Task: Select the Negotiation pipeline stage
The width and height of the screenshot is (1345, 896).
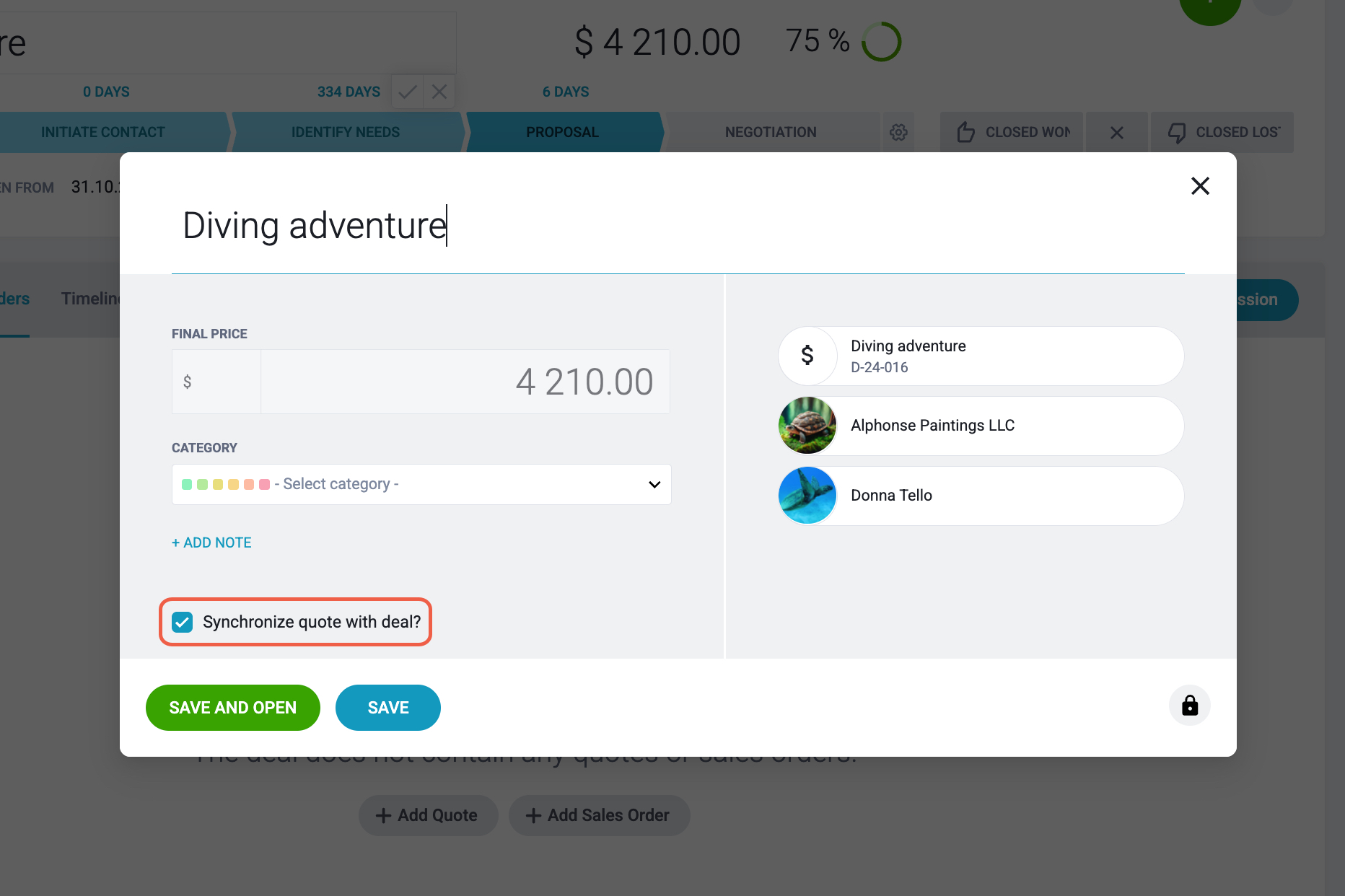Action: [x=771, y=132]
